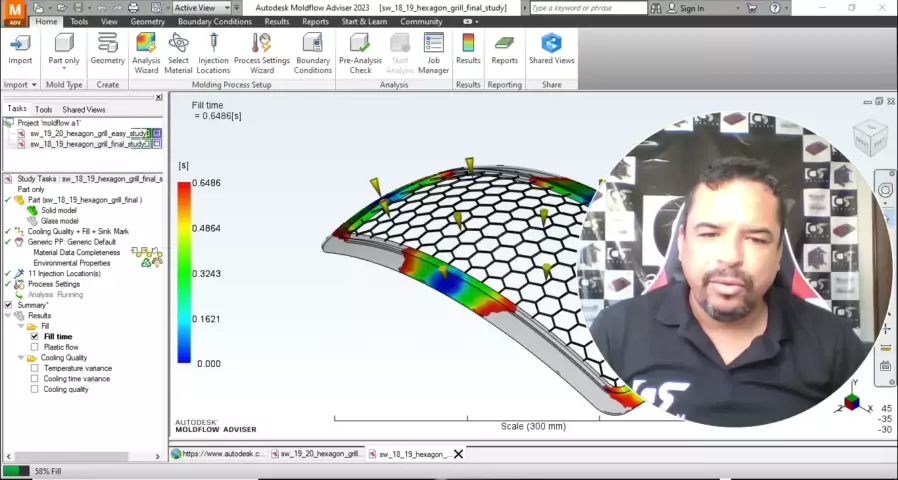Open the Start & Learn ribbon tab
The height and width of the screenshot is (480, 898).
click(364, 21)
